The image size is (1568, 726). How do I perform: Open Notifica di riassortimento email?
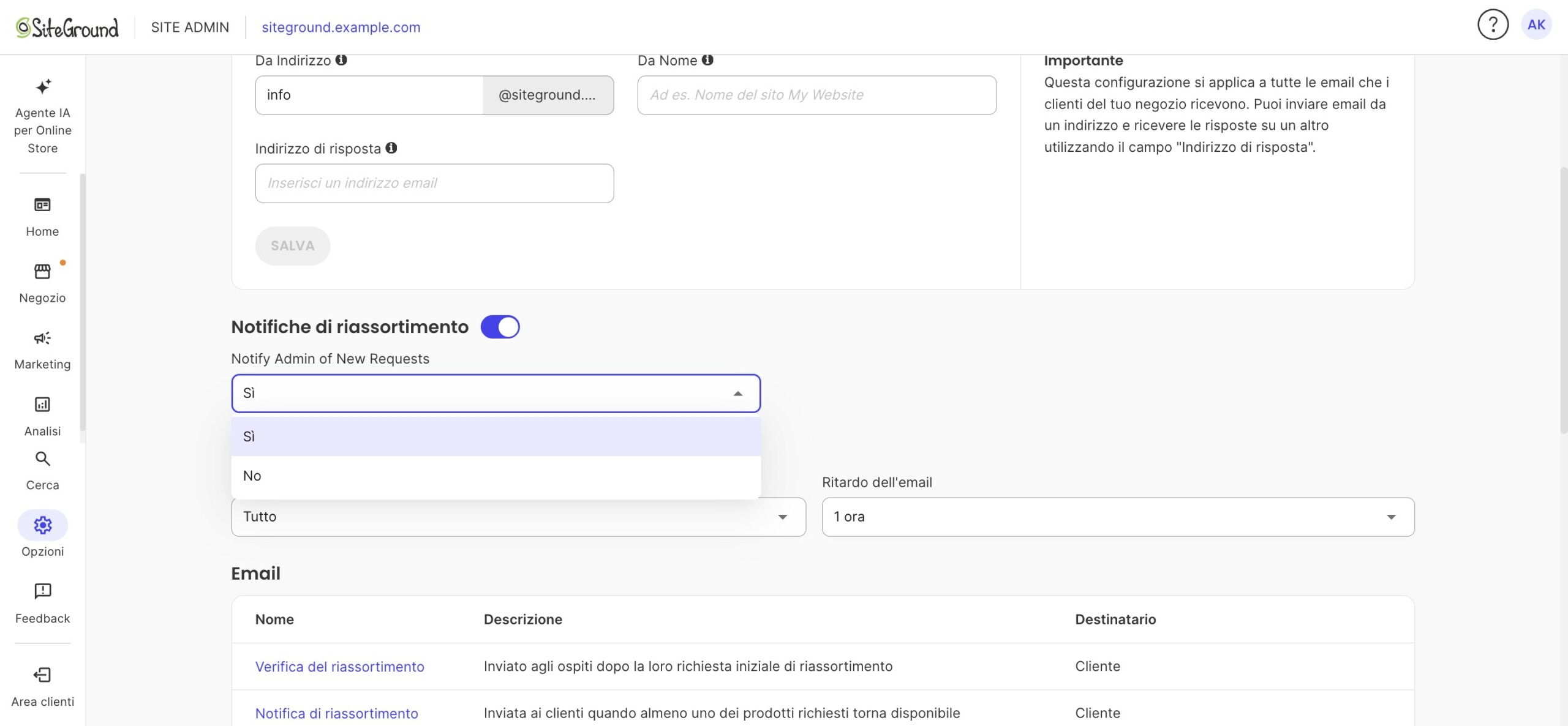[336, 713]
